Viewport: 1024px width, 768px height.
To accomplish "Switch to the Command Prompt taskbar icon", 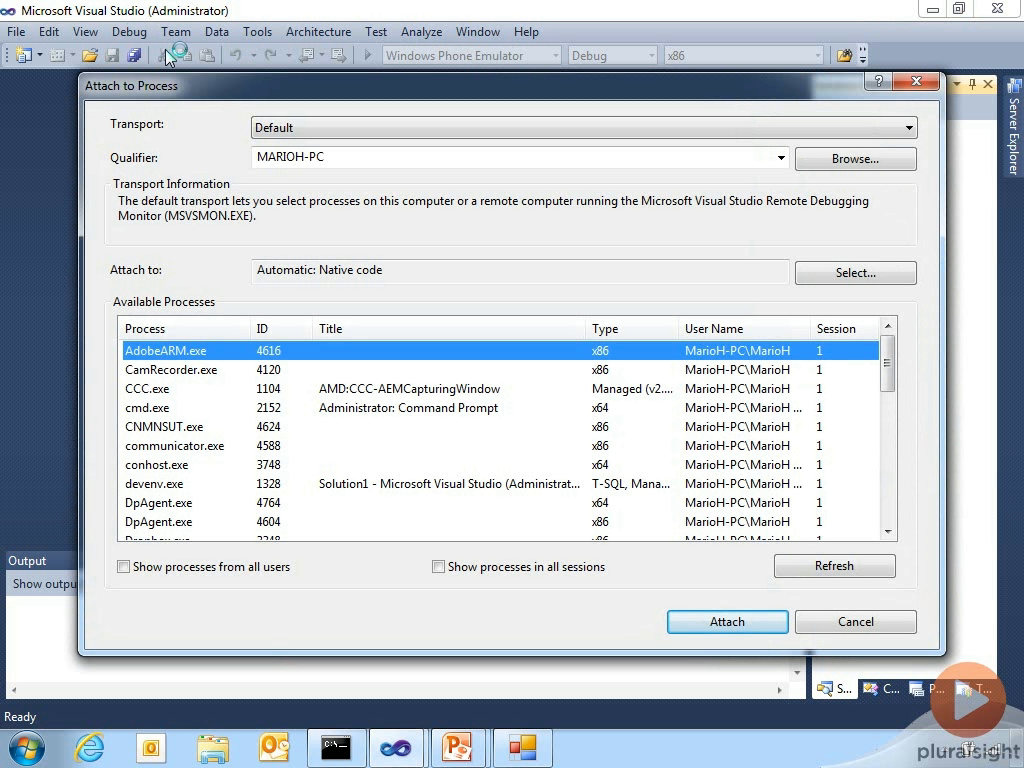I will click(336, 748).
